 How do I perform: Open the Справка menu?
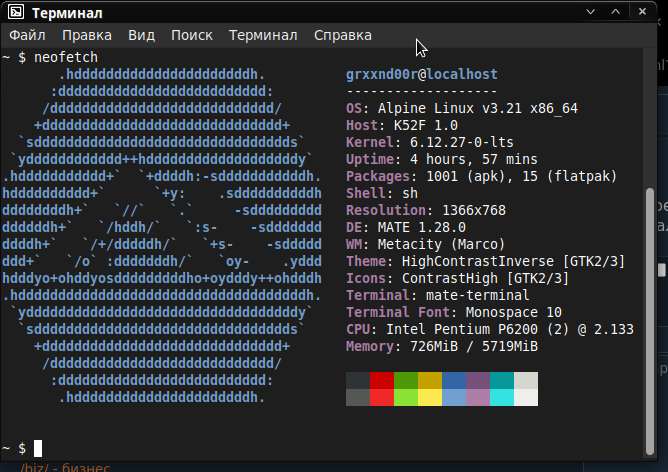point(342,35)
